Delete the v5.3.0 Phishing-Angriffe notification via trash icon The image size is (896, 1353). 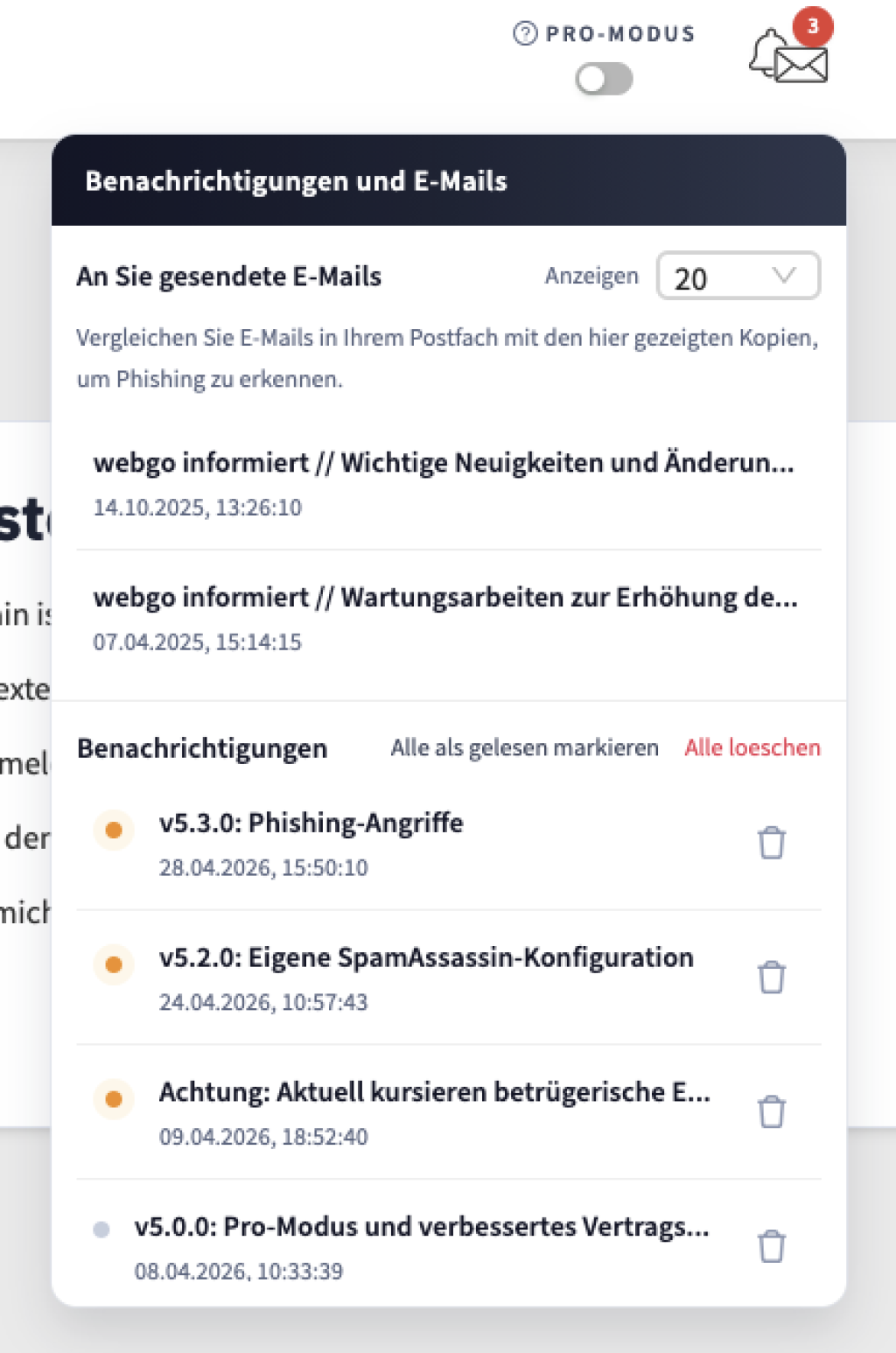[x=771, y=842]
